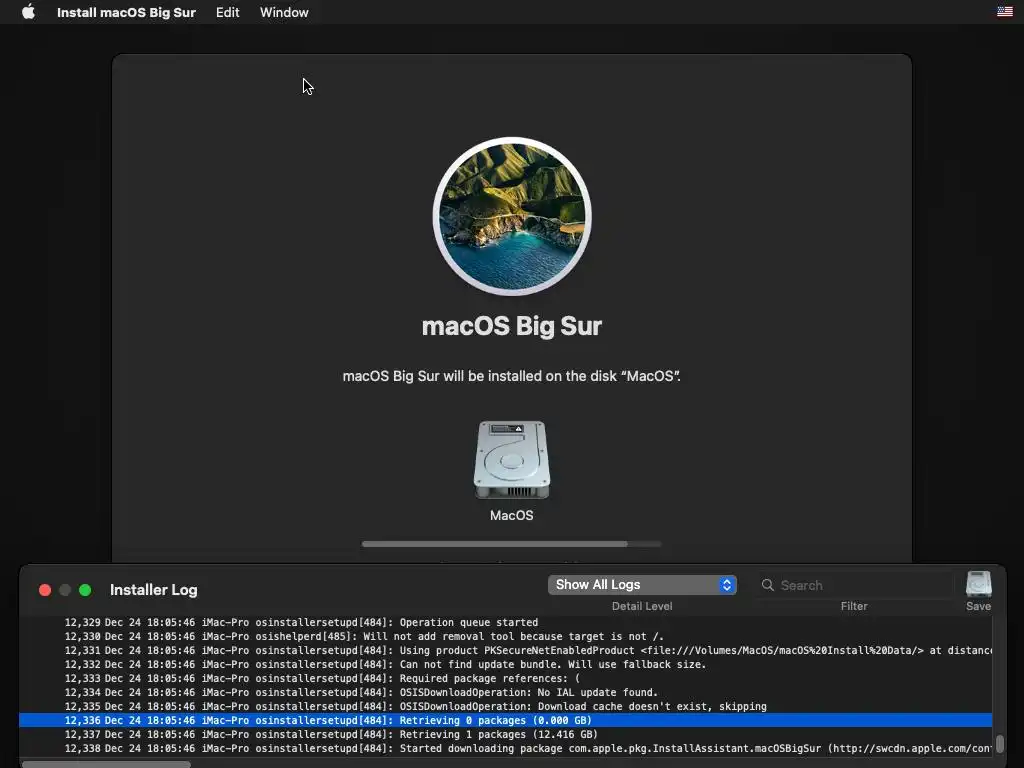Select log line 12,337 Retrieving 1 packages
The height and width of the screenshot is (768, 1024).
[x=505, y=735]
